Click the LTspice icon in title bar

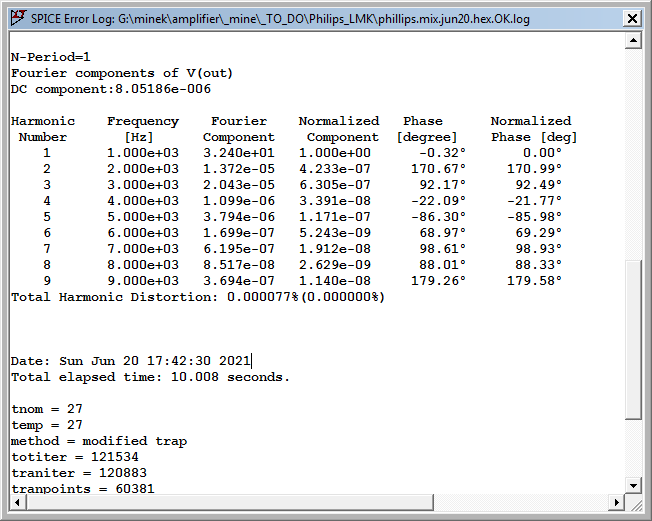tap(18, 18)
